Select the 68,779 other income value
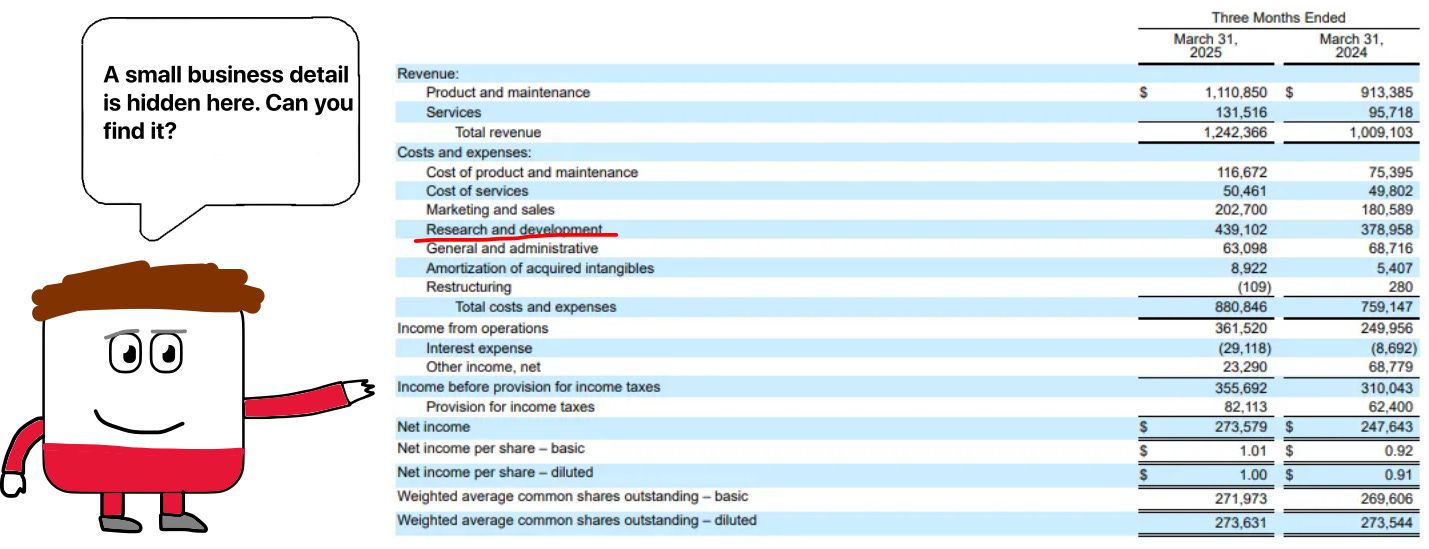The image size is (1429, 549). [1389, 367]
